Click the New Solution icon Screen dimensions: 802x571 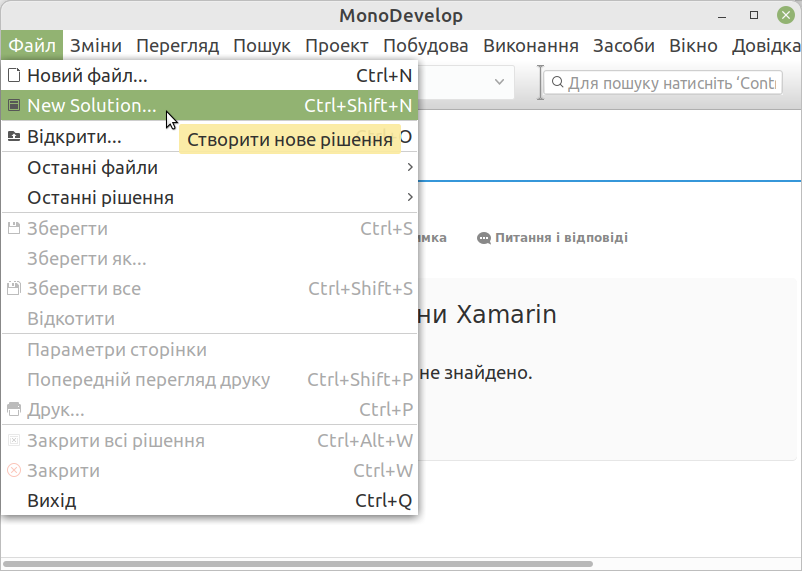coord(14,105)
